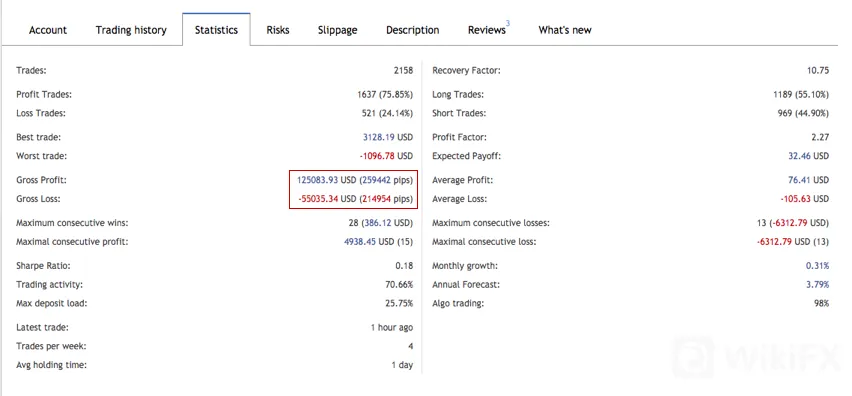Open the Description tab
Viewport: 852px width, 396px height.
click(412, 30)
